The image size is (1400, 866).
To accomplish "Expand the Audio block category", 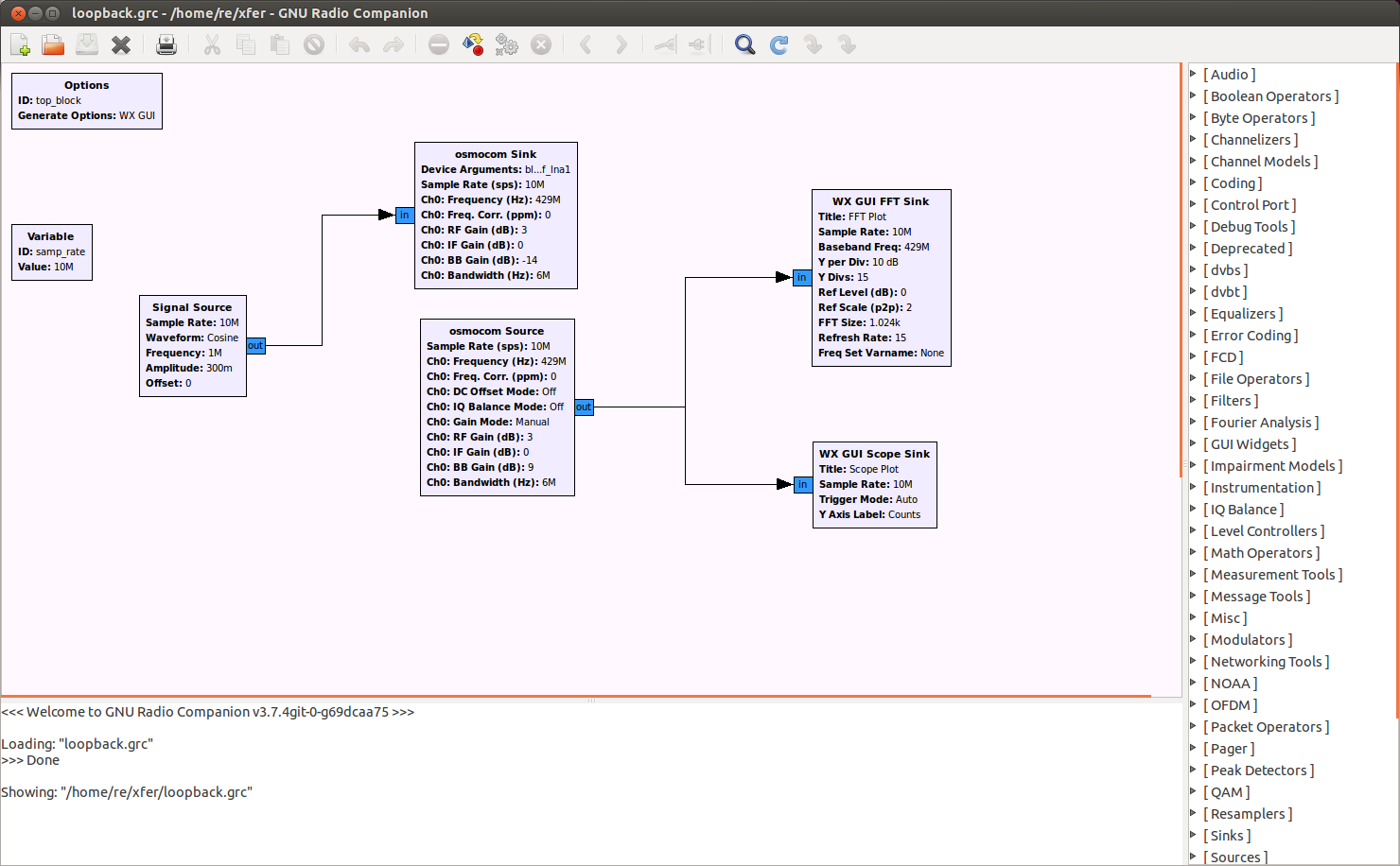I will (x=1193, y=74).
